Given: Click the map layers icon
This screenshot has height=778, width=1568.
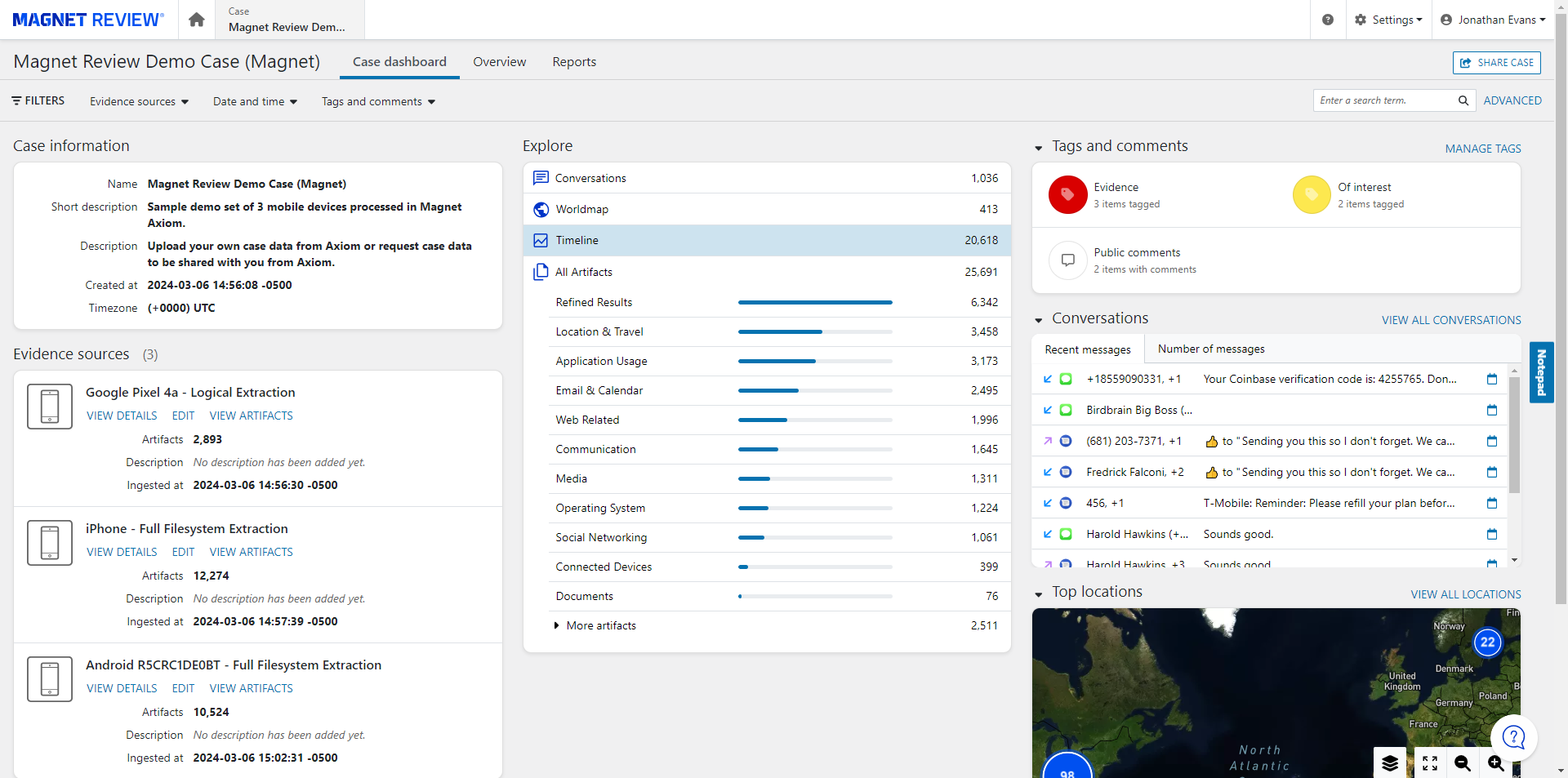Looking at the screenshot, I should 1390,762.
